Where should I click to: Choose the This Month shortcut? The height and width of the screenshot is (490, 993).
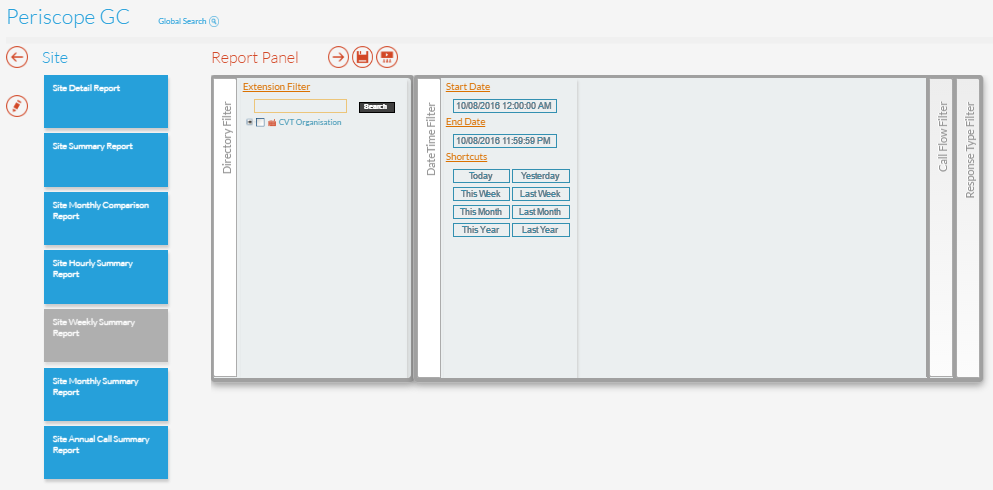click(x=481, y=211)
